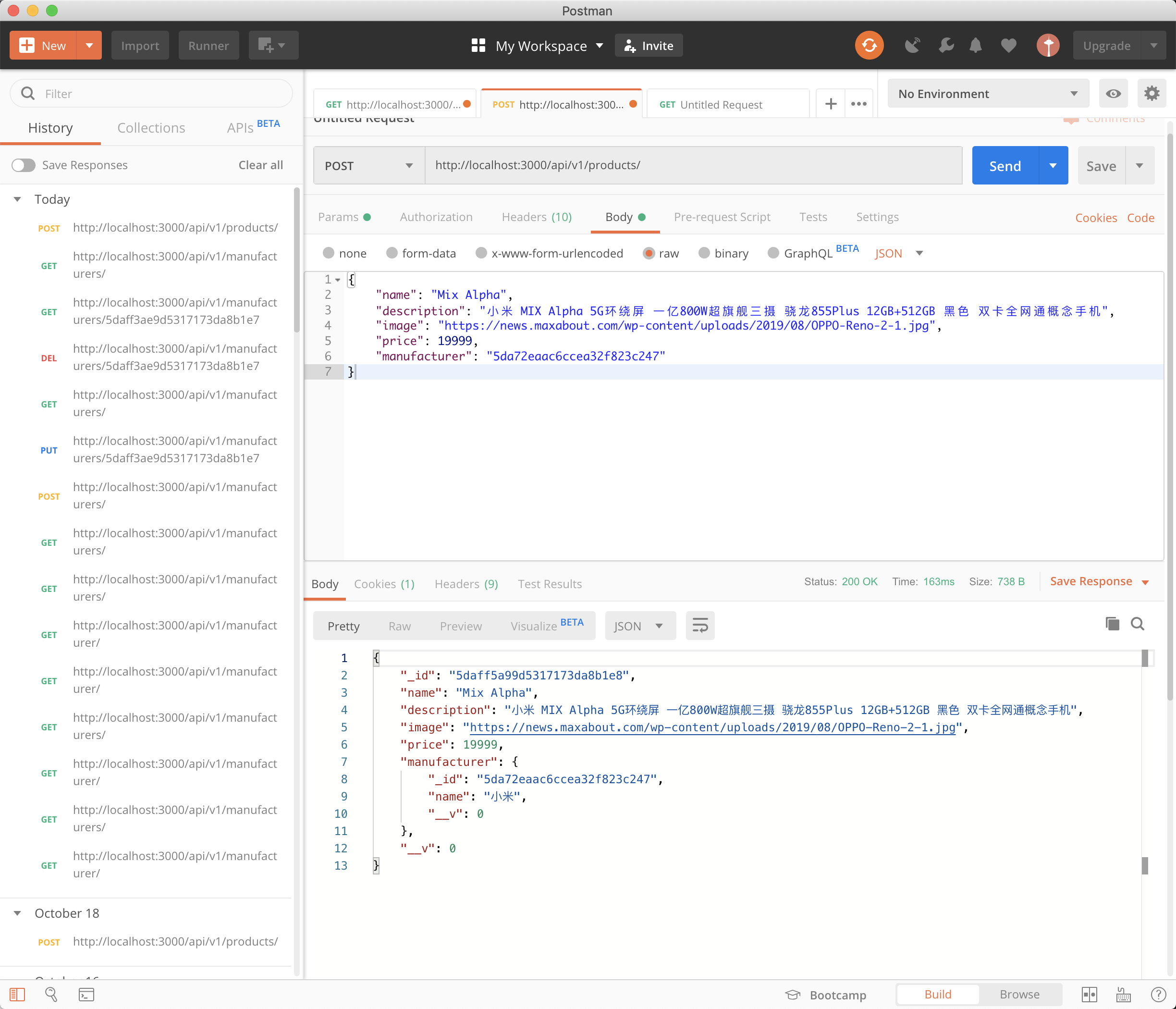Open manage environments gear icon
This screenshot has width=1176, height=1009.
coord(1151,94)
